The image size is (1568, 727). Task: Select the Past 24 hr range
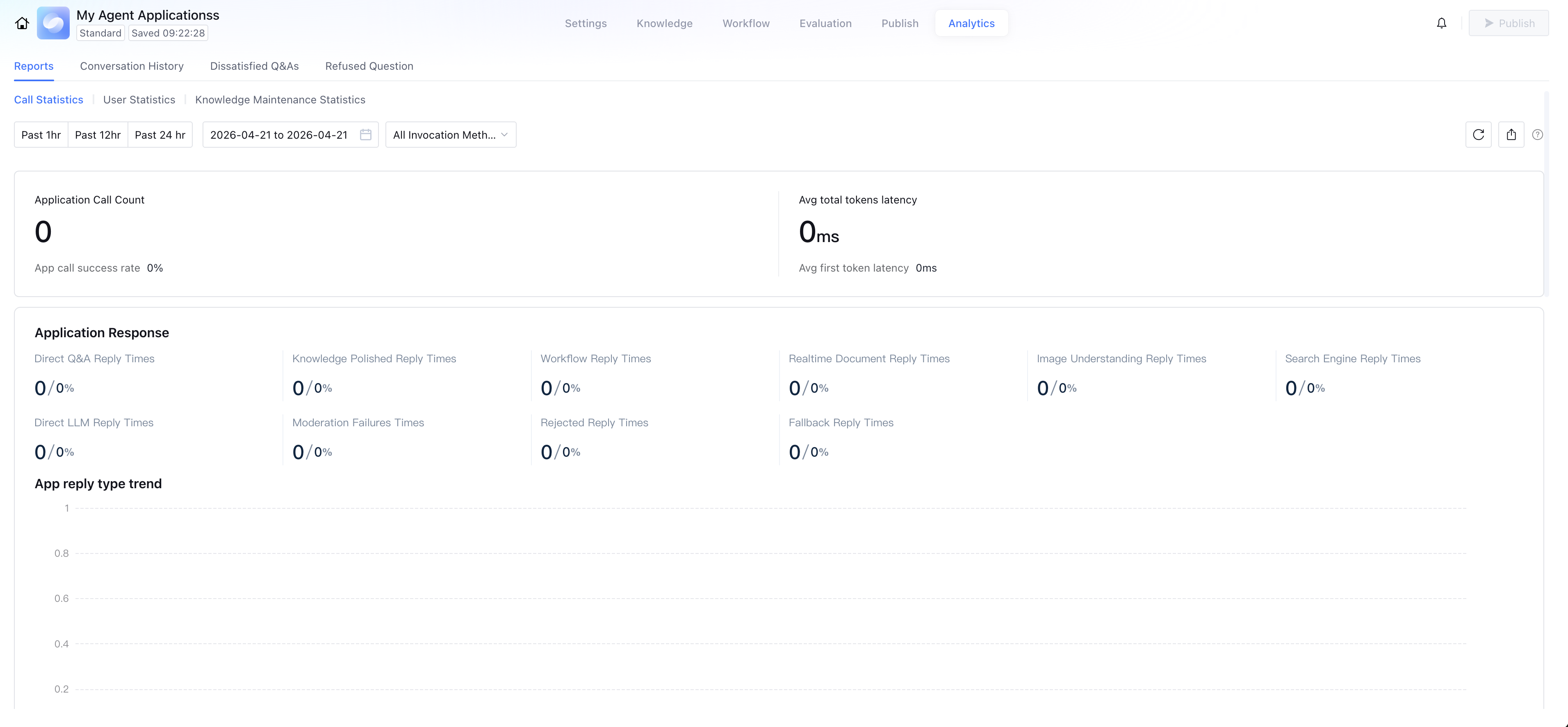click(160, 135)
